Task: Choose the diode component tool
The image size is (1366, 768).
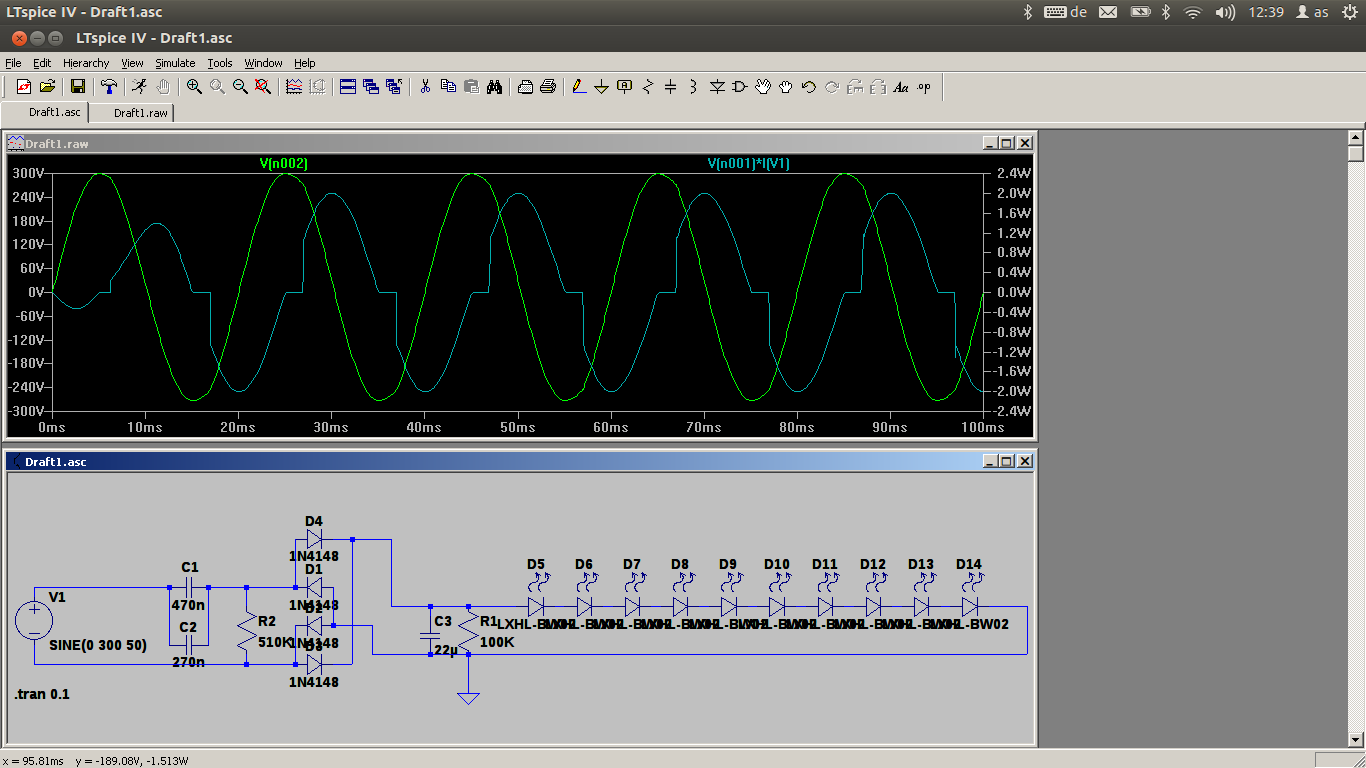Action: pos(717,87)
